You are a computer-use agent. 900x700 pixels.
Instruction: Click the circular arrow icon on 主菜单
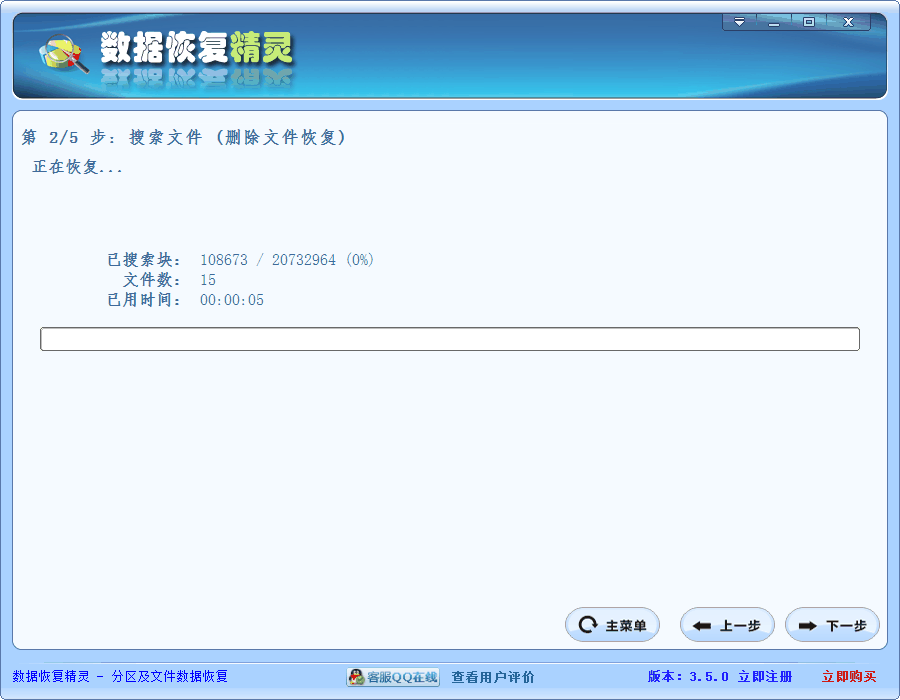(588, 626)
